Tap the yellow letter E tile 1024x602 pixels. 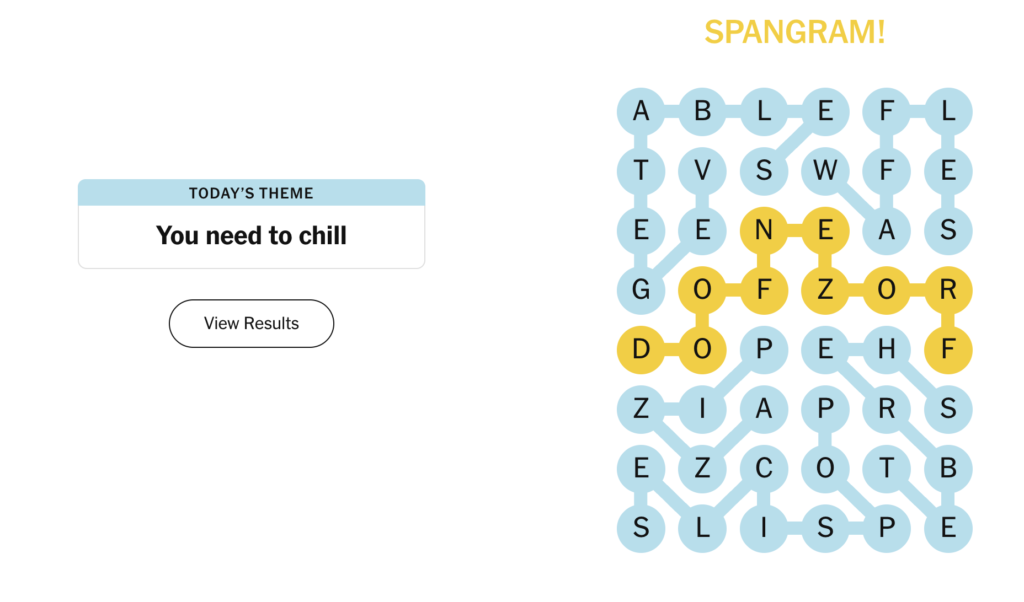tap(825, 231)
